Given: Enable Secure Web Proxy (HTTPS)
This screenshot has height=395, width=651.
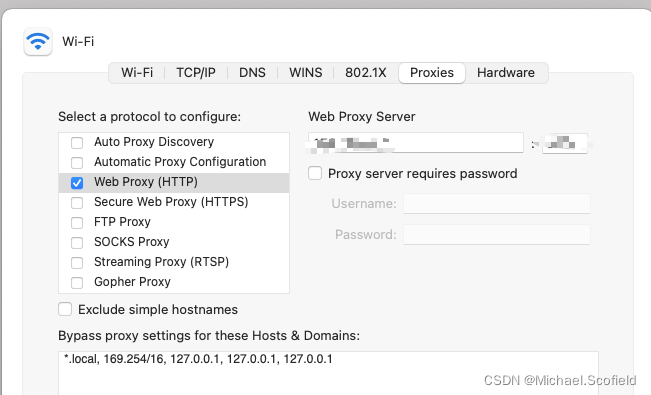Looking at the screenshot, I should (x=77, y=203).
